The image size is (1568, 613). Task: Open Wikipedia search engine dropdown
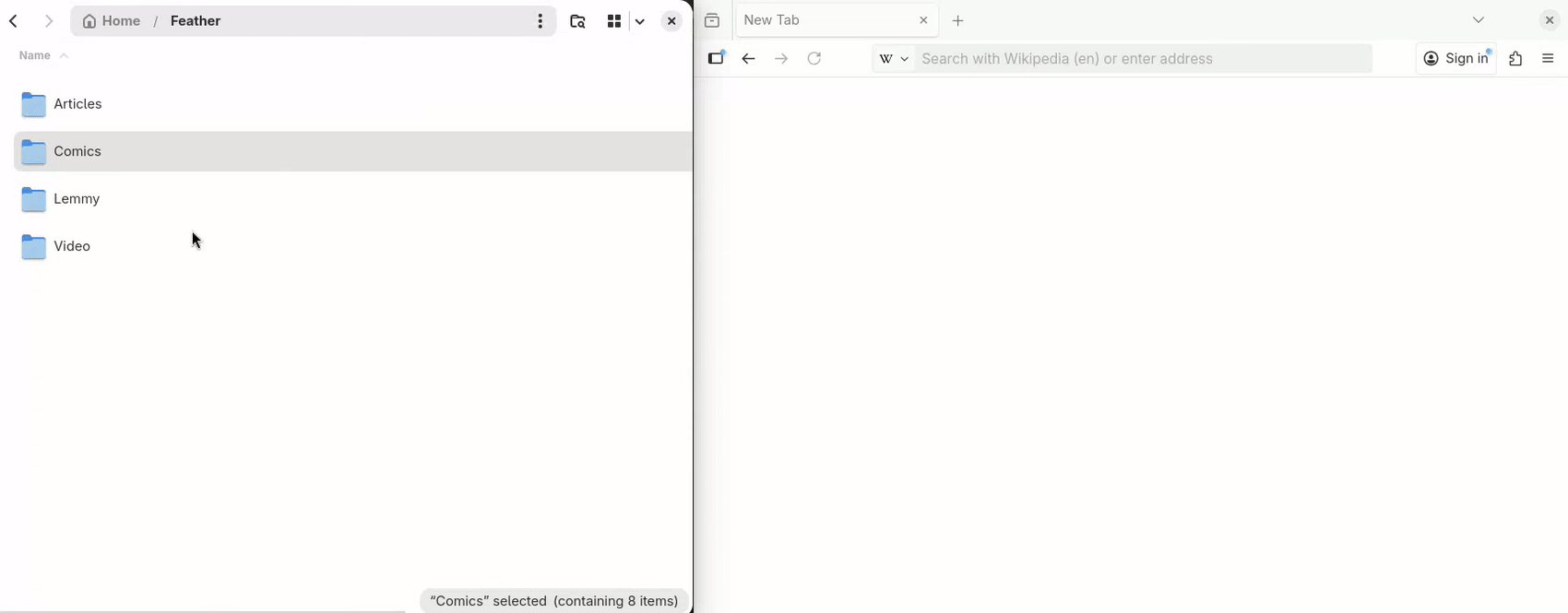pyautogui.click(x=894, y=59)
